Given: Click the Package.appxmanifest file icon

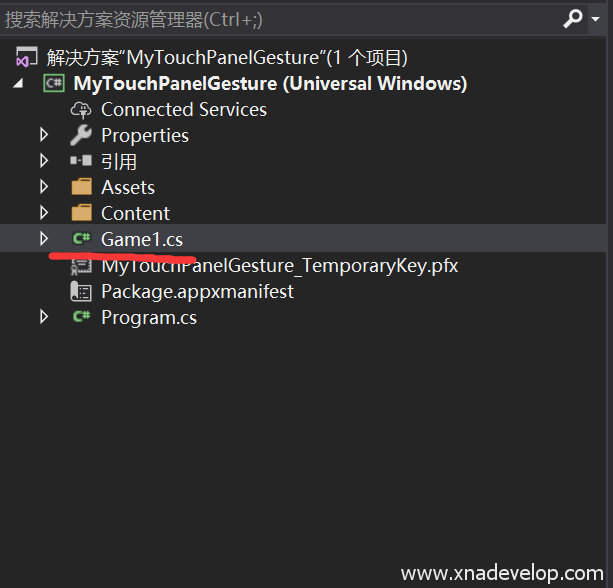Looking at the screenshot, I should [81, 292].
